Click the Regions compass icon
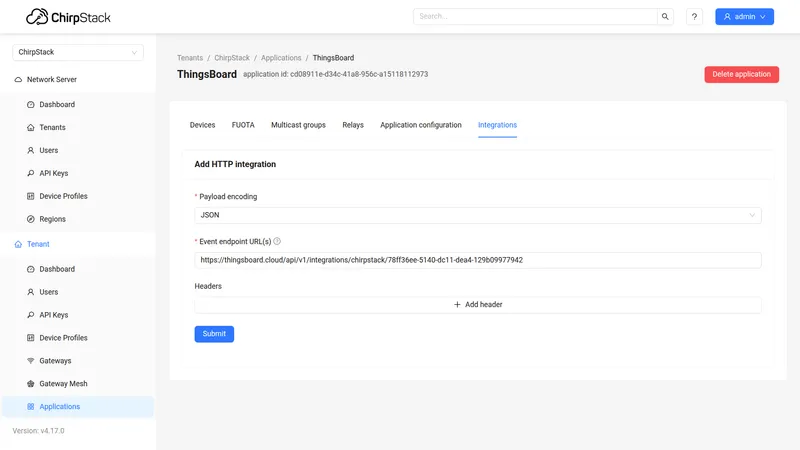 (31, 219)
